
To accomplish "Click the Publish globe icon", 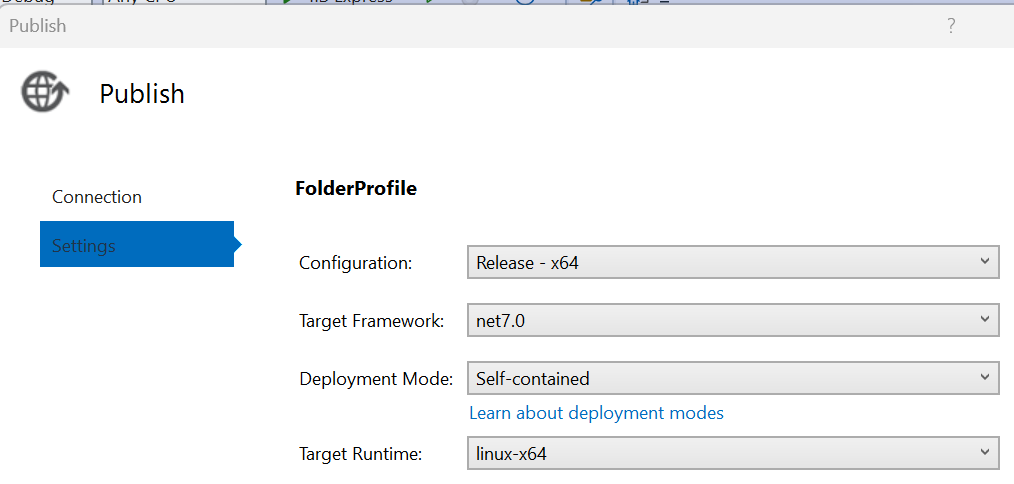I will pyautogui.click(x=45, y=91).
